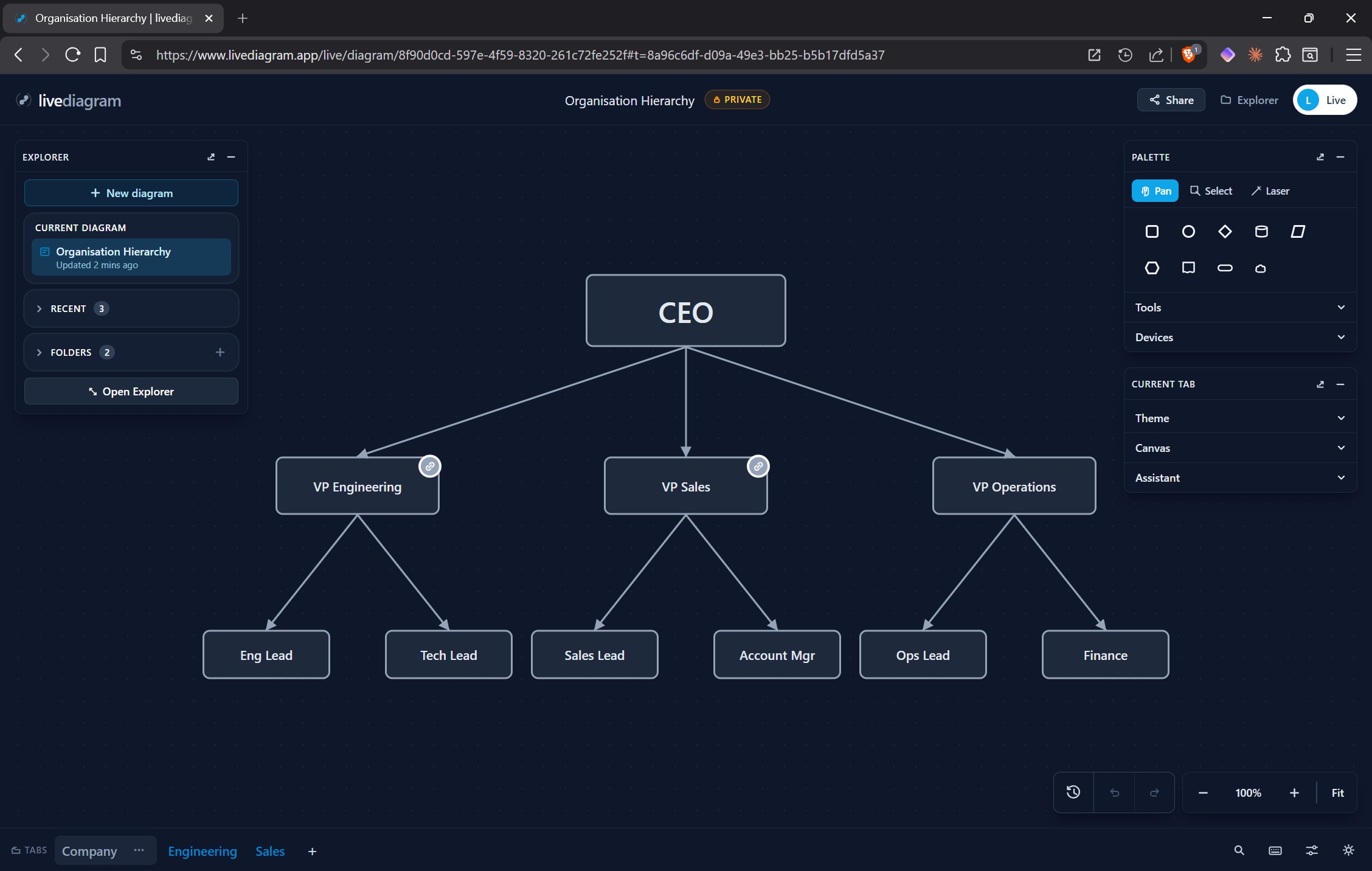This screenshot has height=871, width=1372.
Task: Expand the Recent section
Action: 131,308
